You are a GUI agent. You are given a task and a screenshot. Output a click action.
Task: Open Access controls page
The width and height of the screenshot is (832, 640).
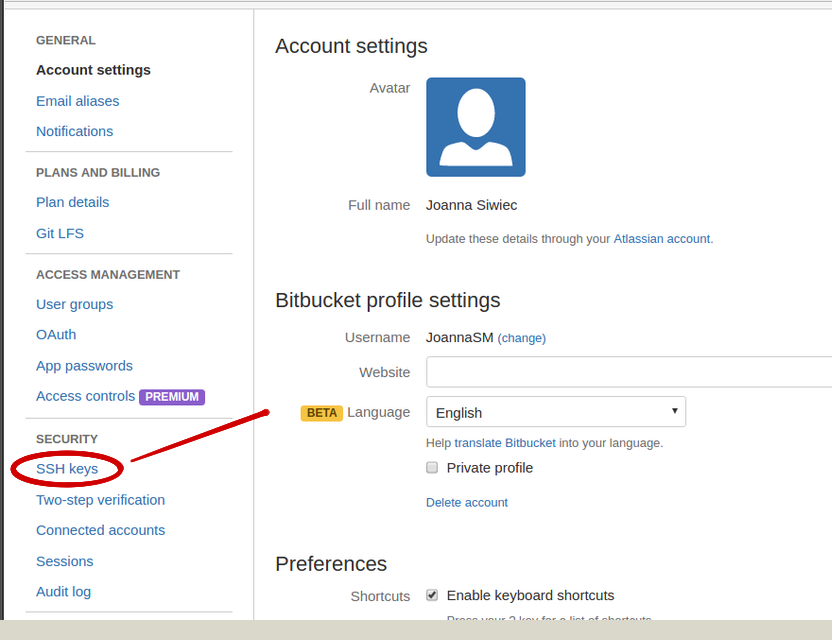point(85,396)
